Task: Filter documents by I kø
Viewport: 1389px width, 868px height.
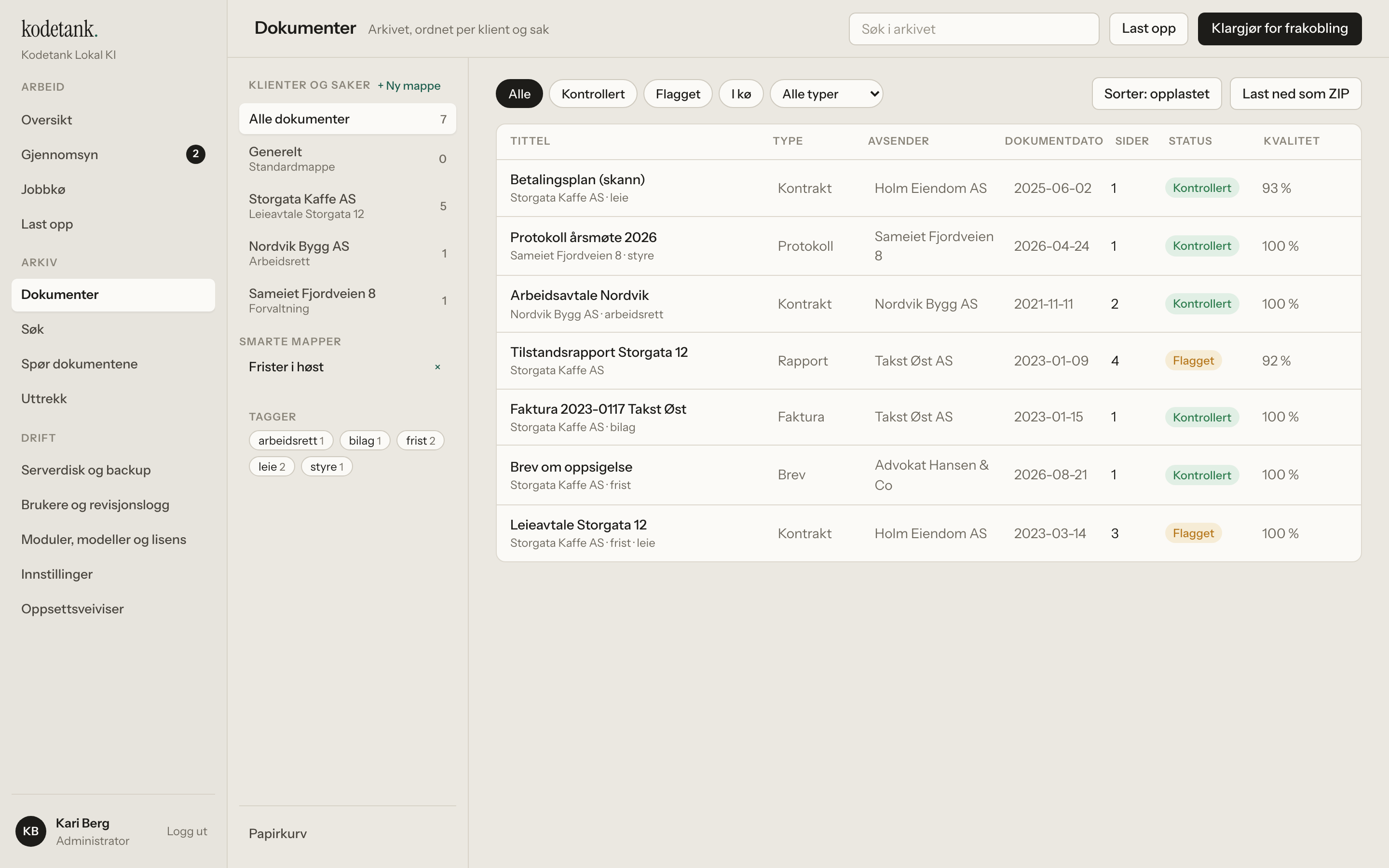Action: (741, 94)
